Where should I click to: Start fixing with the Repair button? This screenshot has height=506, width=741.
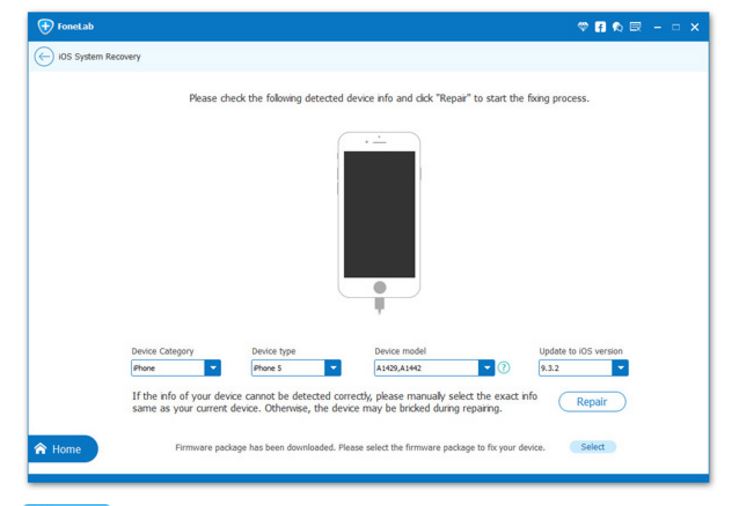[x=592, y=402]
